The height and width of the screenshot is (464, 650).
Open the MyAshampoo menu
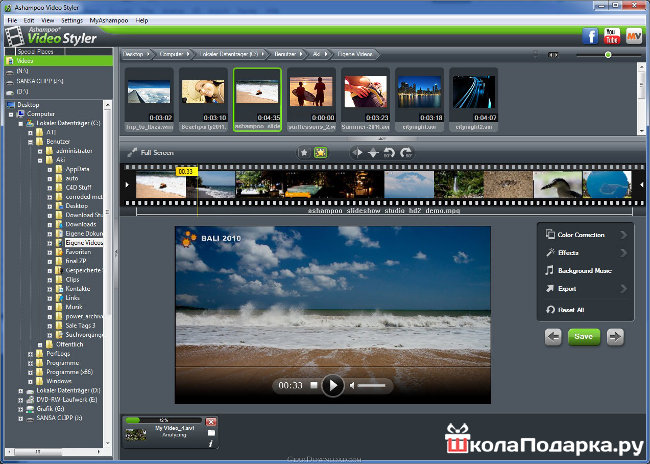(109, 20)
